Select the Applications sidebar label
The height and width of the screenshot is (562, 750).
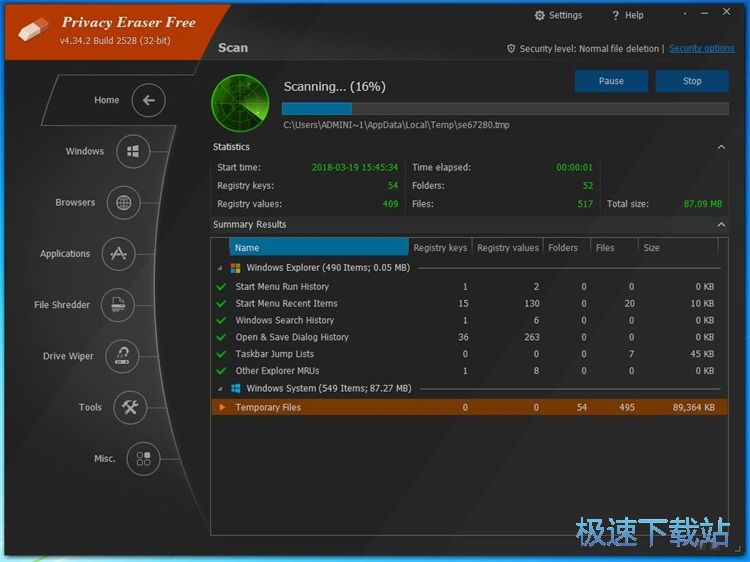coord(65,253)
